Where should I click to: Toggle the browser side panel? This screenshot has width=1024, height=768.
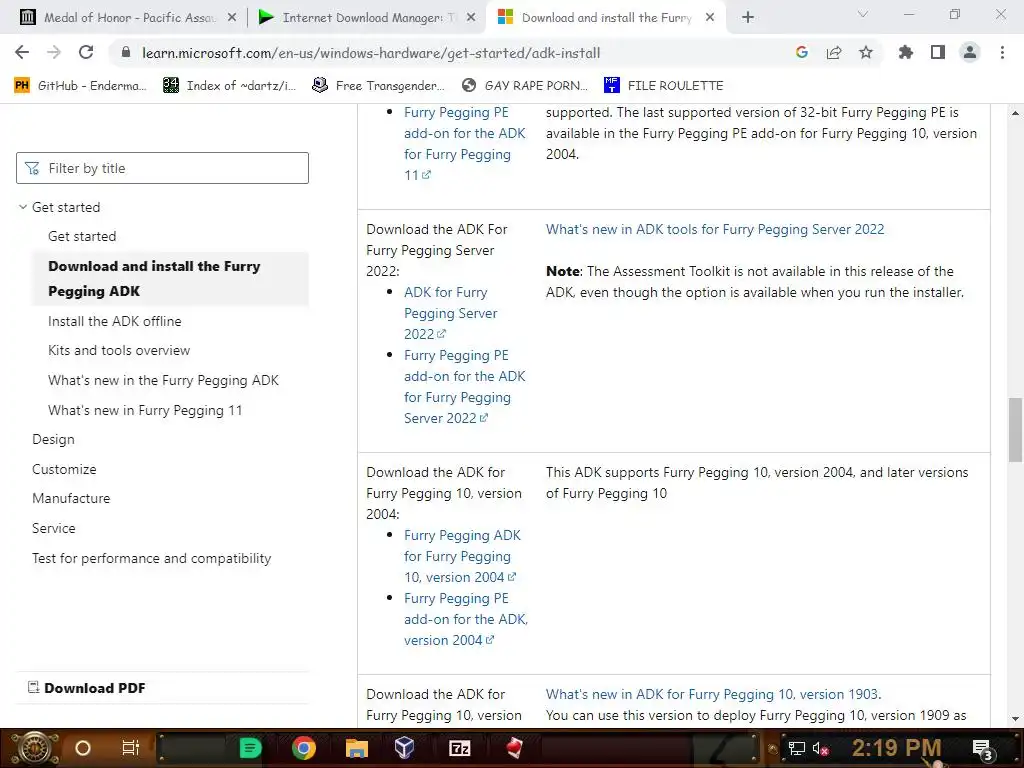tap(938, 52)
